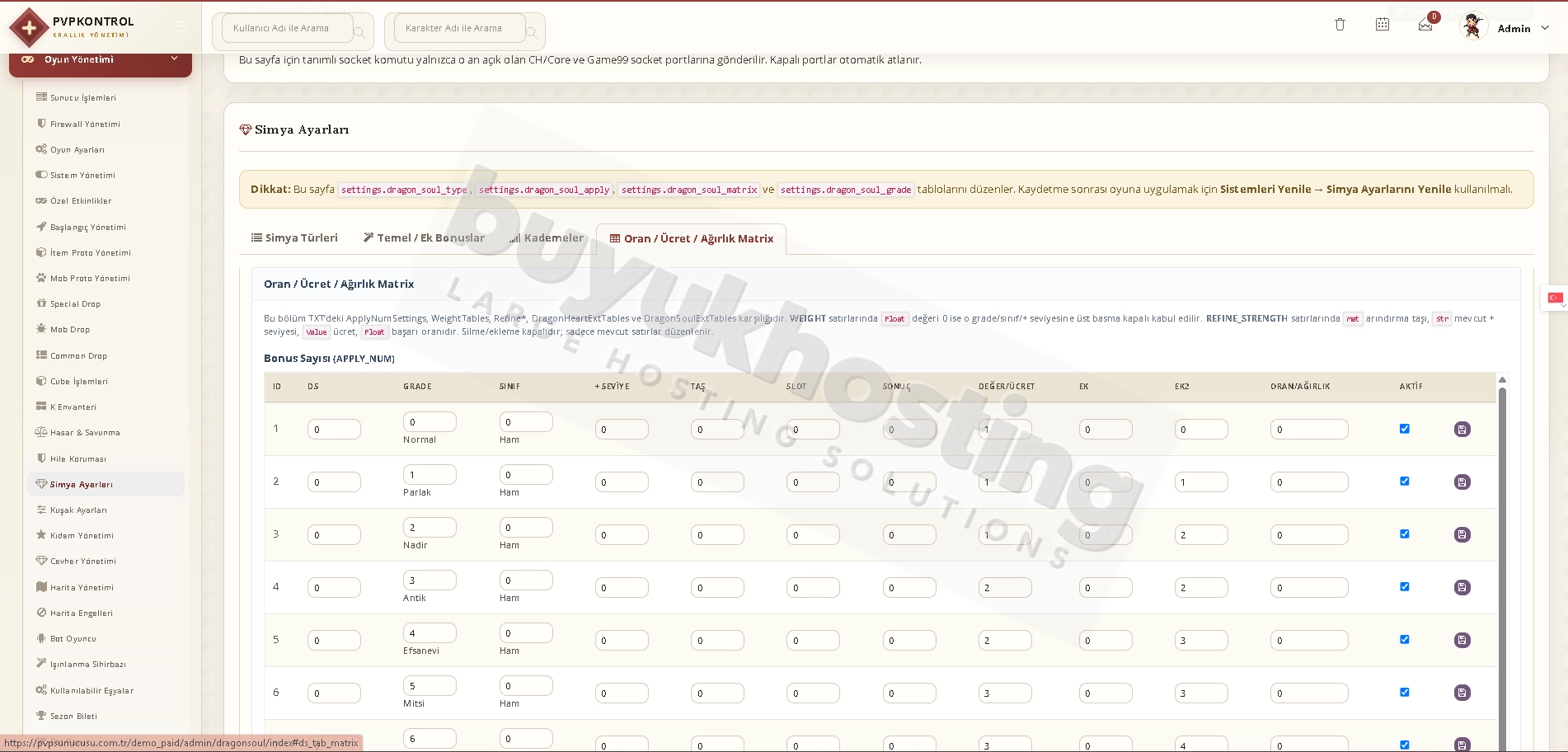Screen dimensions: 1568x752
Task: Save row 3 with the disk icon
Action: pos(1462,534)
